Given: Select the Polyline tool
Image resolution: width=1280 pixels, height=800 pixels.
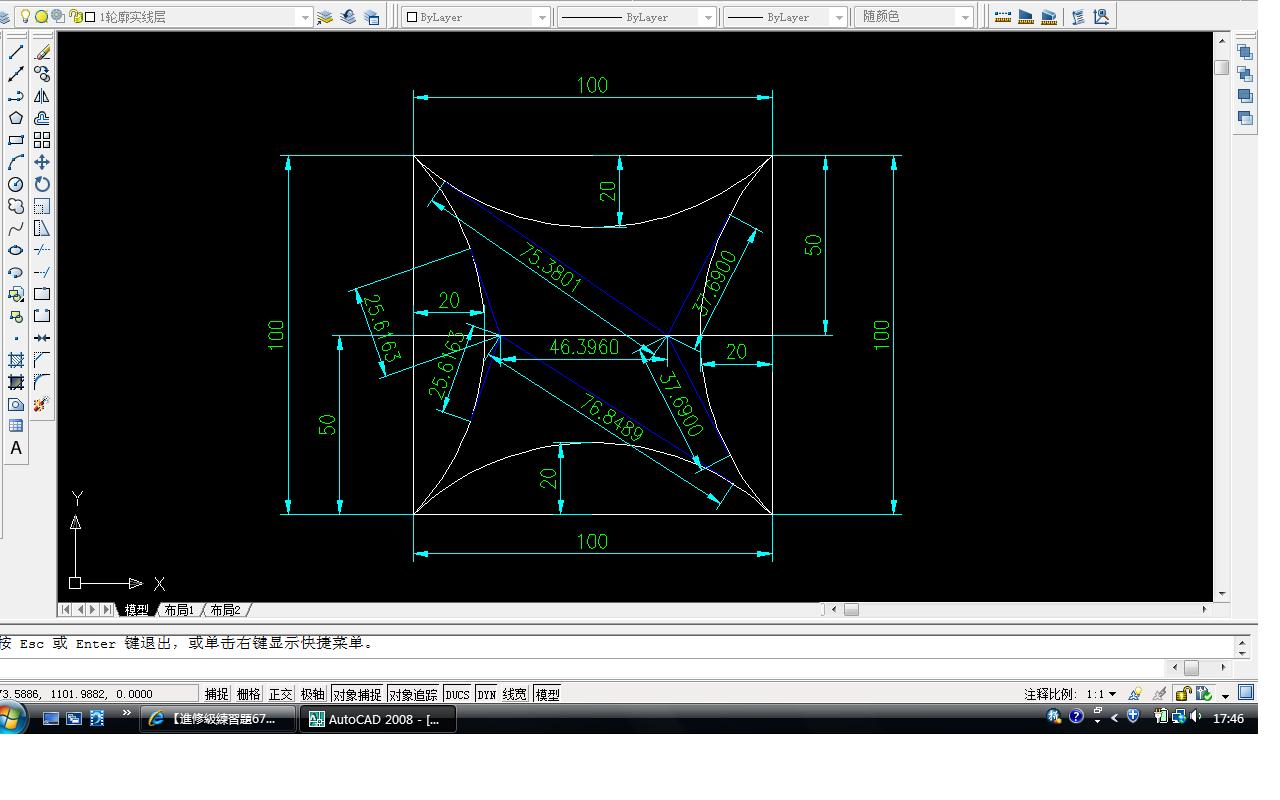Looking at the screenshot, I should point(16,96).
